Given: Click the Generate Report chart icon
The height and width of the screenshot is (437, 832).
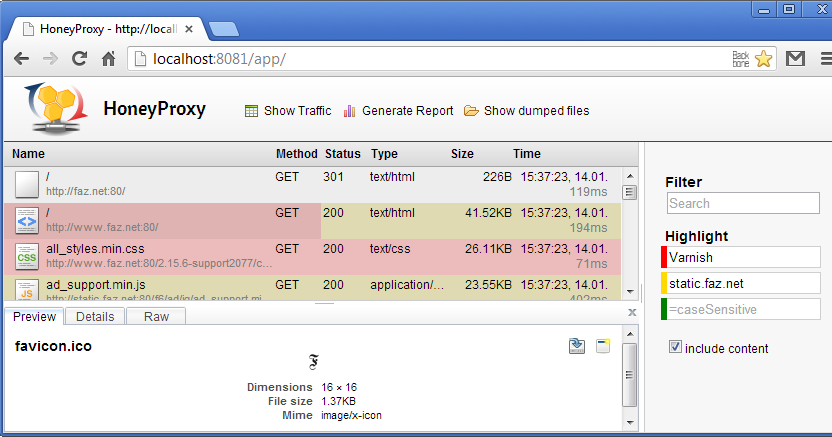Looking at the screenshot, I should coord(349,111).
